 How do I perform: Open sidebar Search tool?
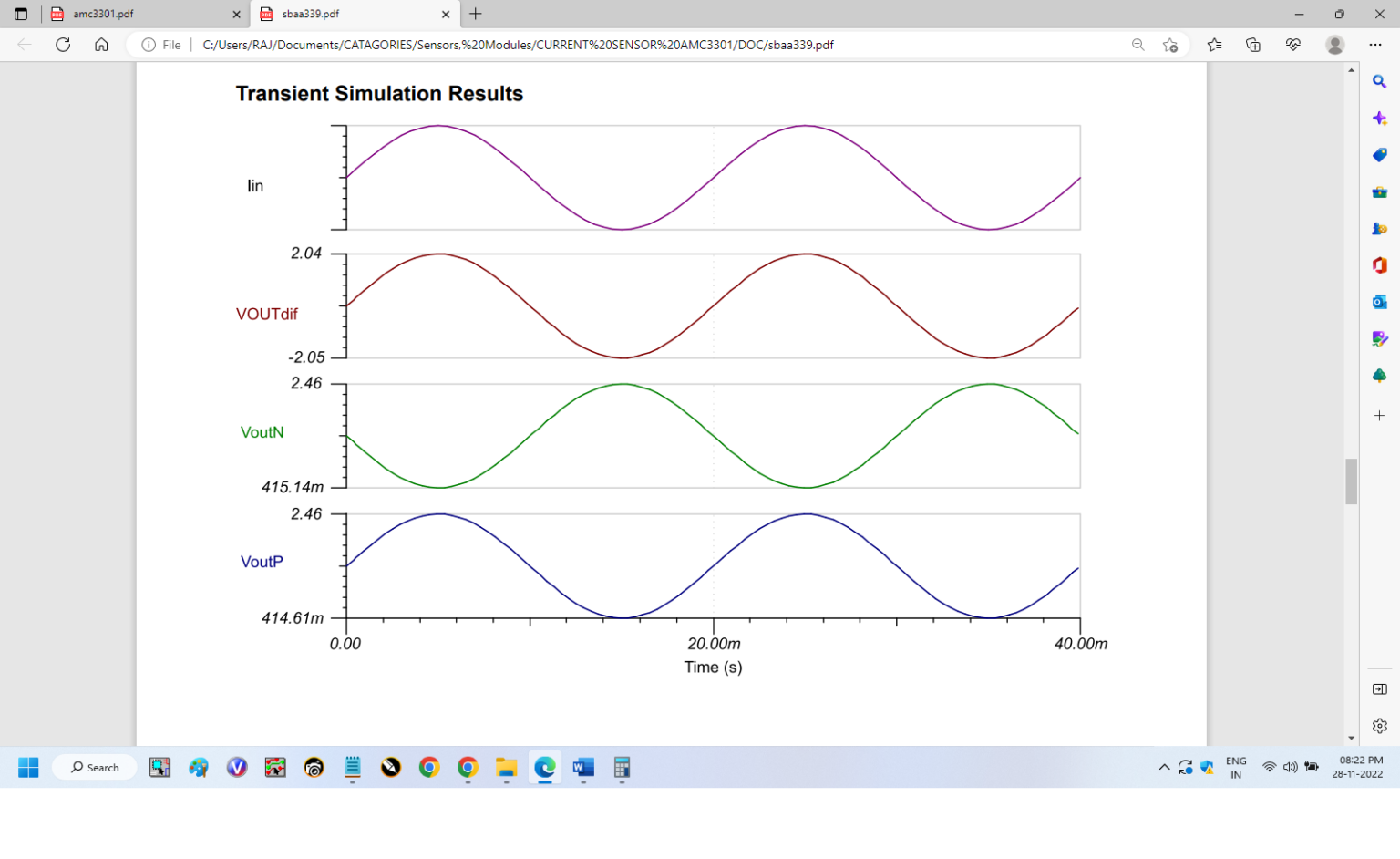click(x=1379, y=82)
